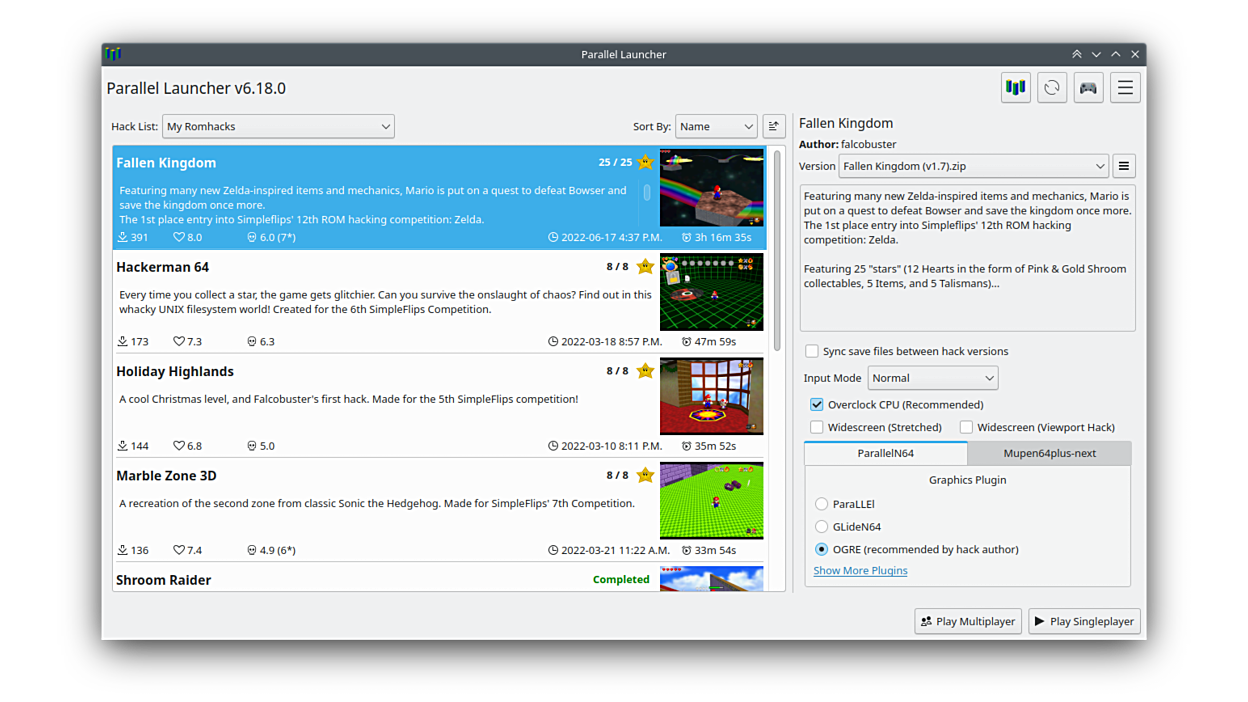Select the GLideN64 graphics plugin

(x=821, y=526)
